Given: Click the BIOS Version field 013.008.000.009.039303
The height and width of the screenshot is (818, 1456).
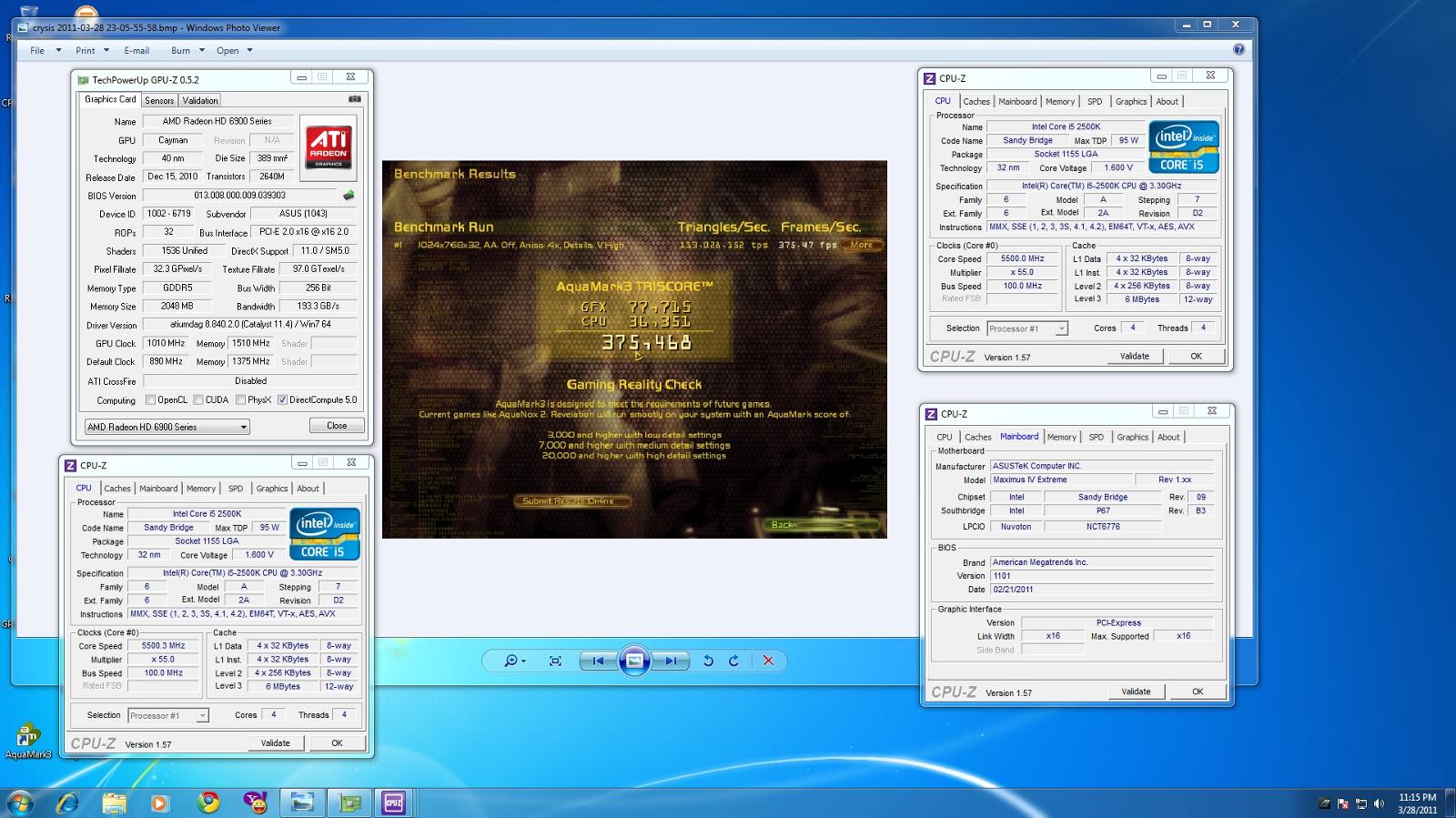Looking at the screenshot, I should 240,195.
